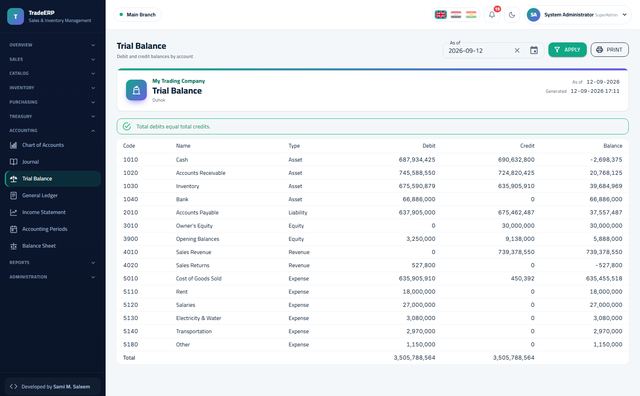Apply the date filter
Viewport: 640px width, 396px height.
point(567,50)
